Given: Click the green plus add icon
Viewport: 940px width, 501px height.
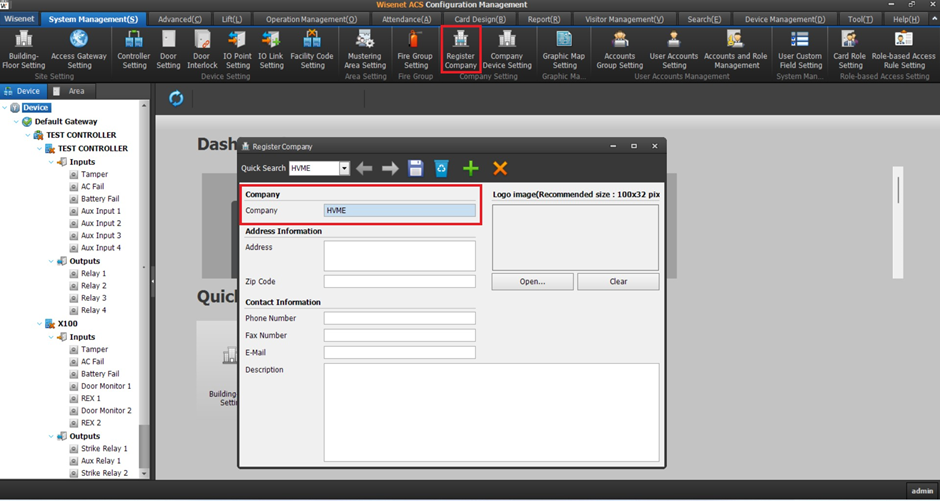Looking at the screenshot, I should (x=471, y=169).
